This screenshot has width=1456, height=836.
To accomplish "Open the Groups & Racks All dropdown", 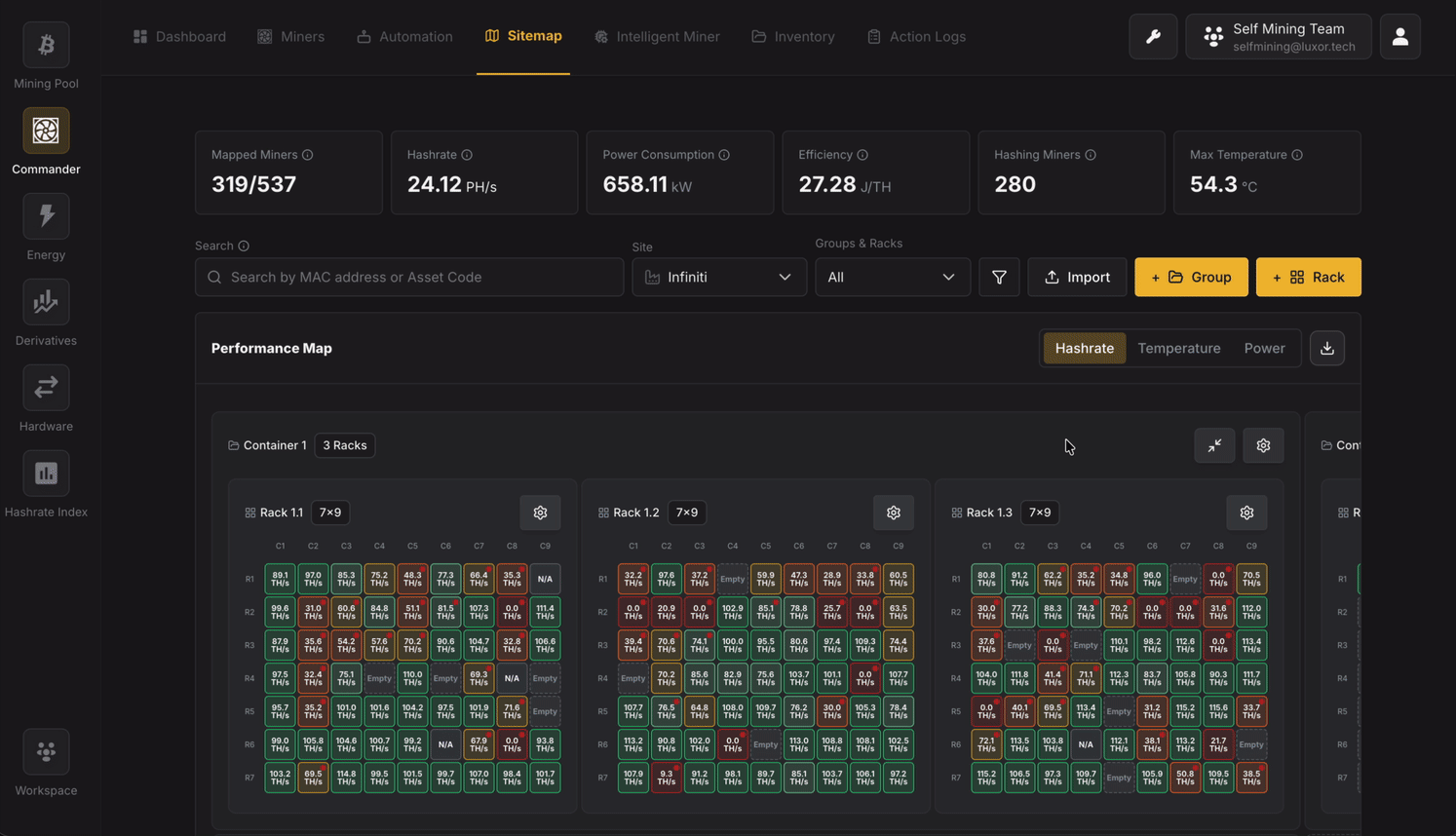I will 892,278.
